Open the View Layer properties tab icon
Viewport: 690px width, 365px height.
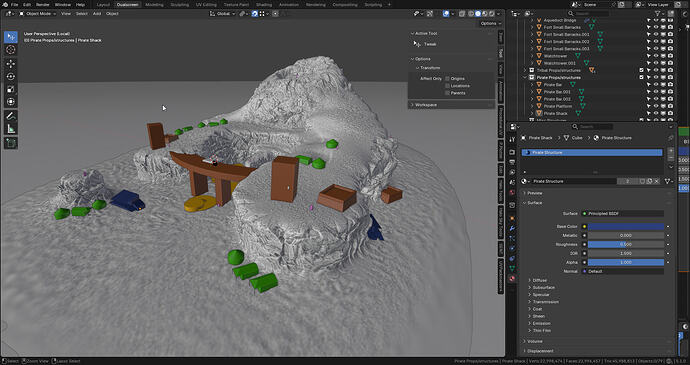pos(512,173)
